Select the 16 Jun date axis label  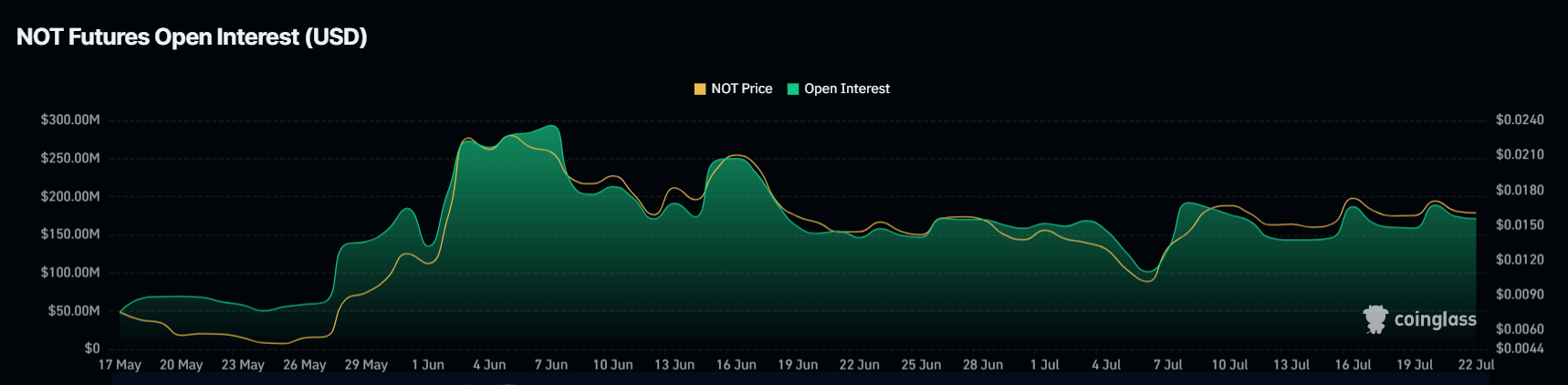736,364
